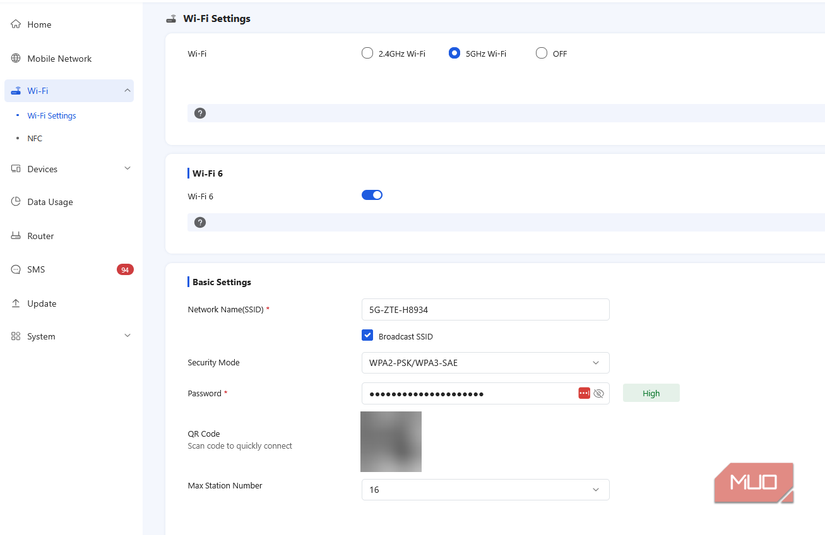Click the Network Name SSID input field
This screenshot has height=535, width=825.
click(485, 310)
